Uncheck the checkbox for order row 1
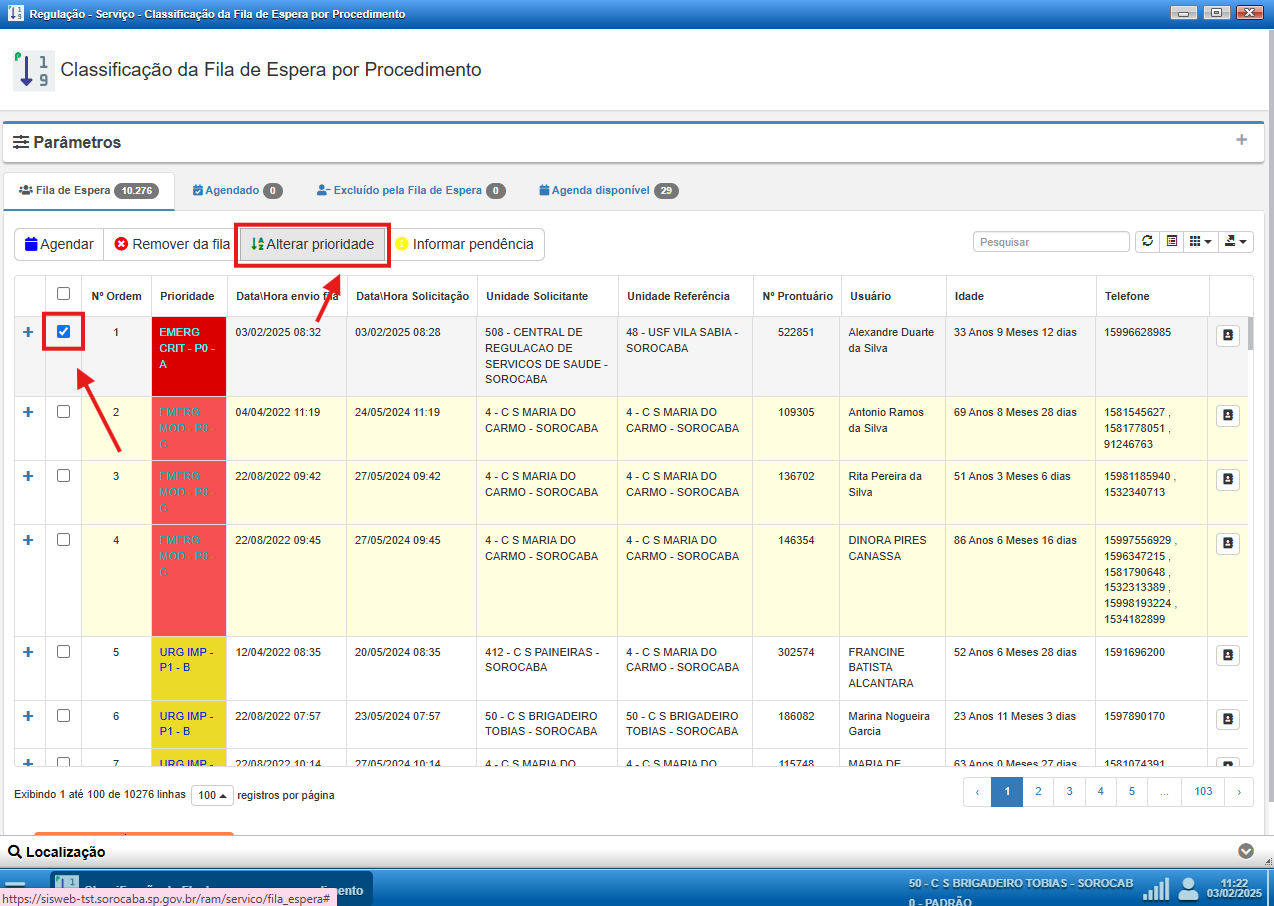The width and height of the screenshot is (1274, 906). [64, 332]
